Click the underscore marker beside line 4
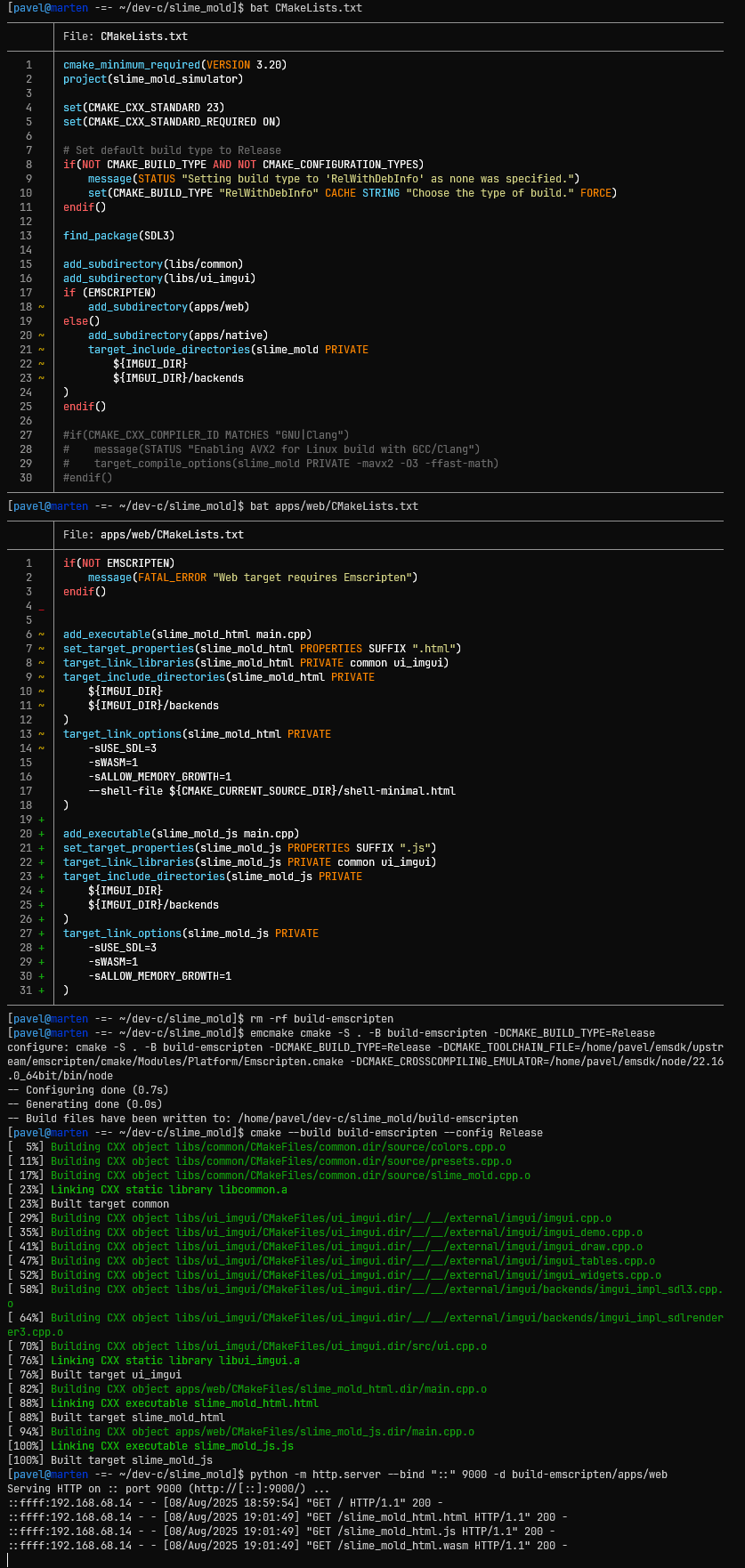The height and width of the screenshot is (1568, 745). pos(41,608)
